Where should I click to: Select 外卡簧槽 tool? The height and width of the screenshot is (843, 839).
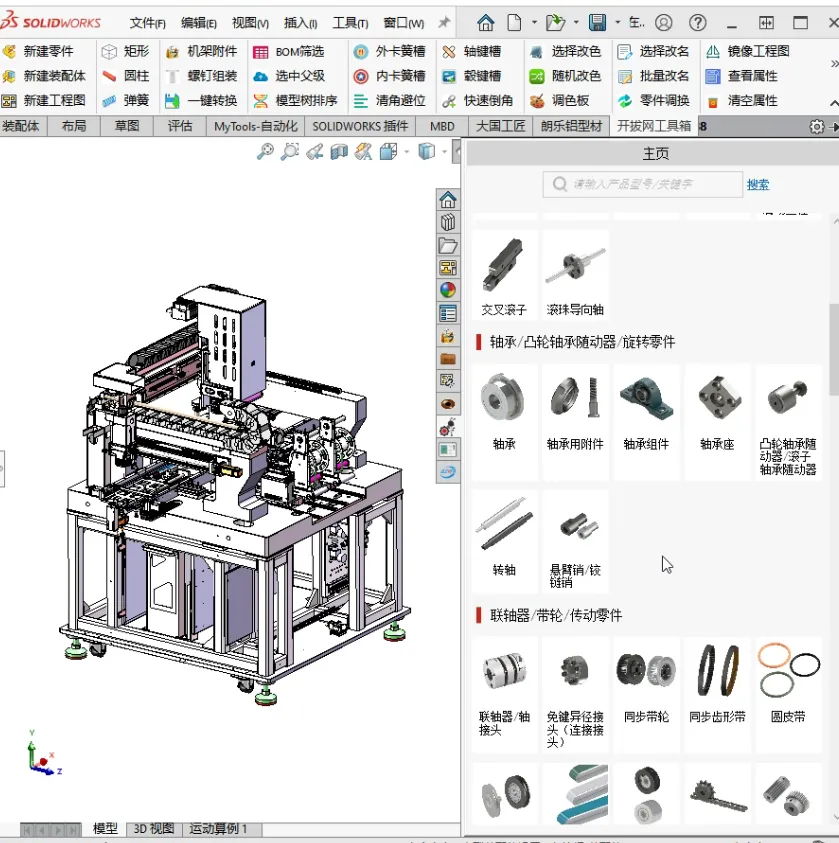[x=390, y=52]
